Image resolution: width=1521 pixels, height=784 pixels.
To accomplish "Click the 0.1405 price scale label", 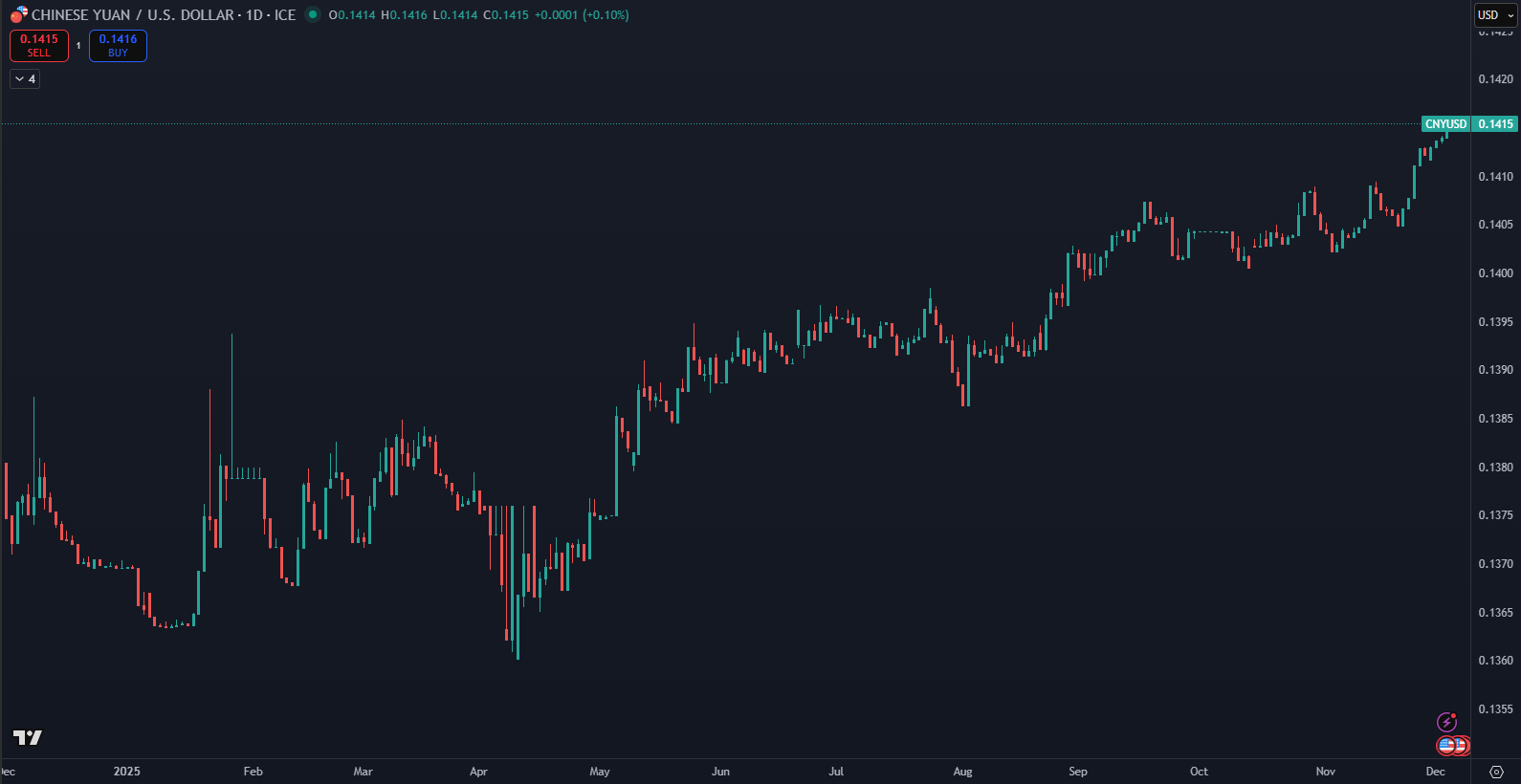I will tap(1496, 225).
